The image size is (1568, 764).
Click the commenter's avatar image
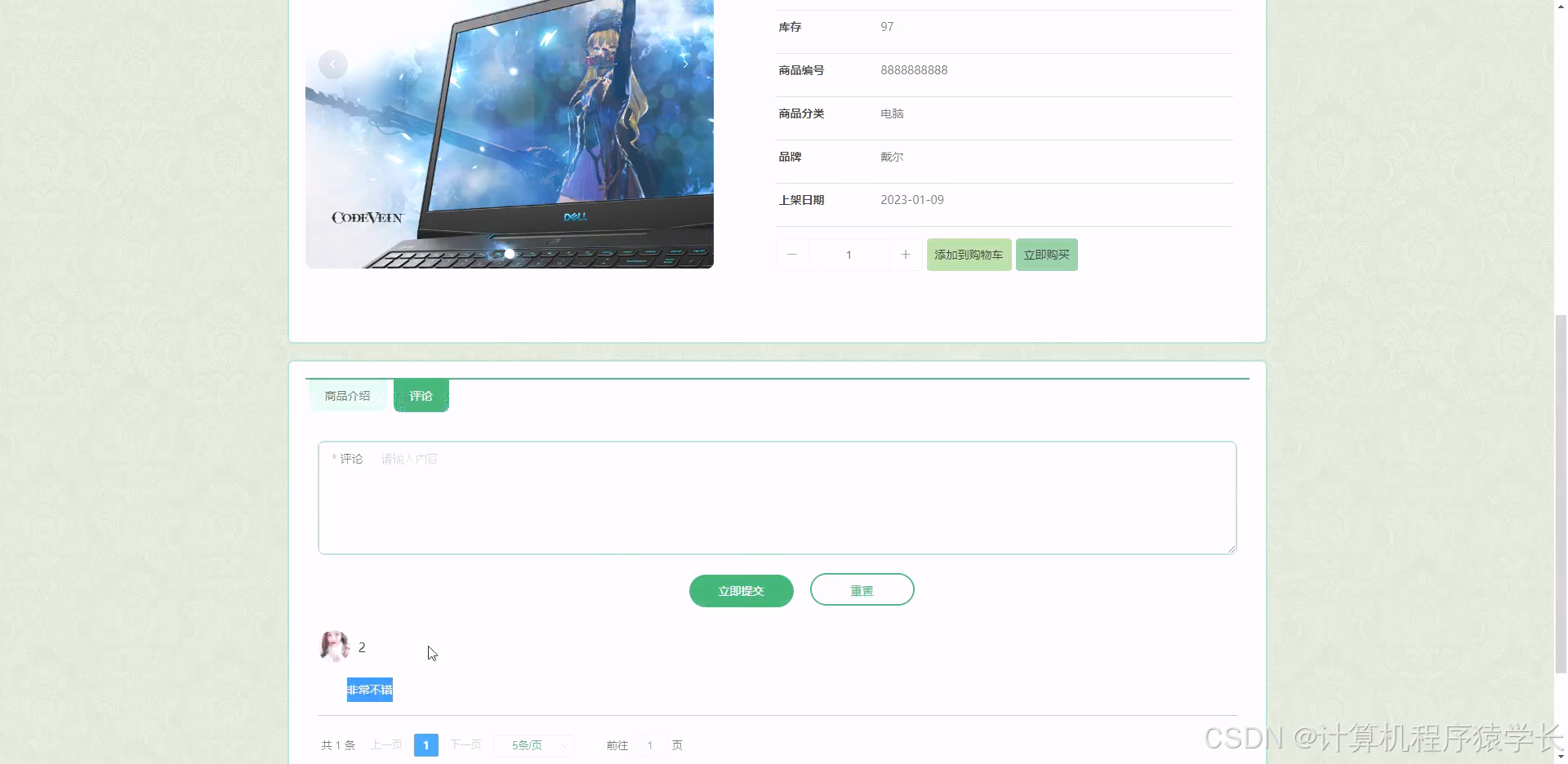[x=334, y=646]
